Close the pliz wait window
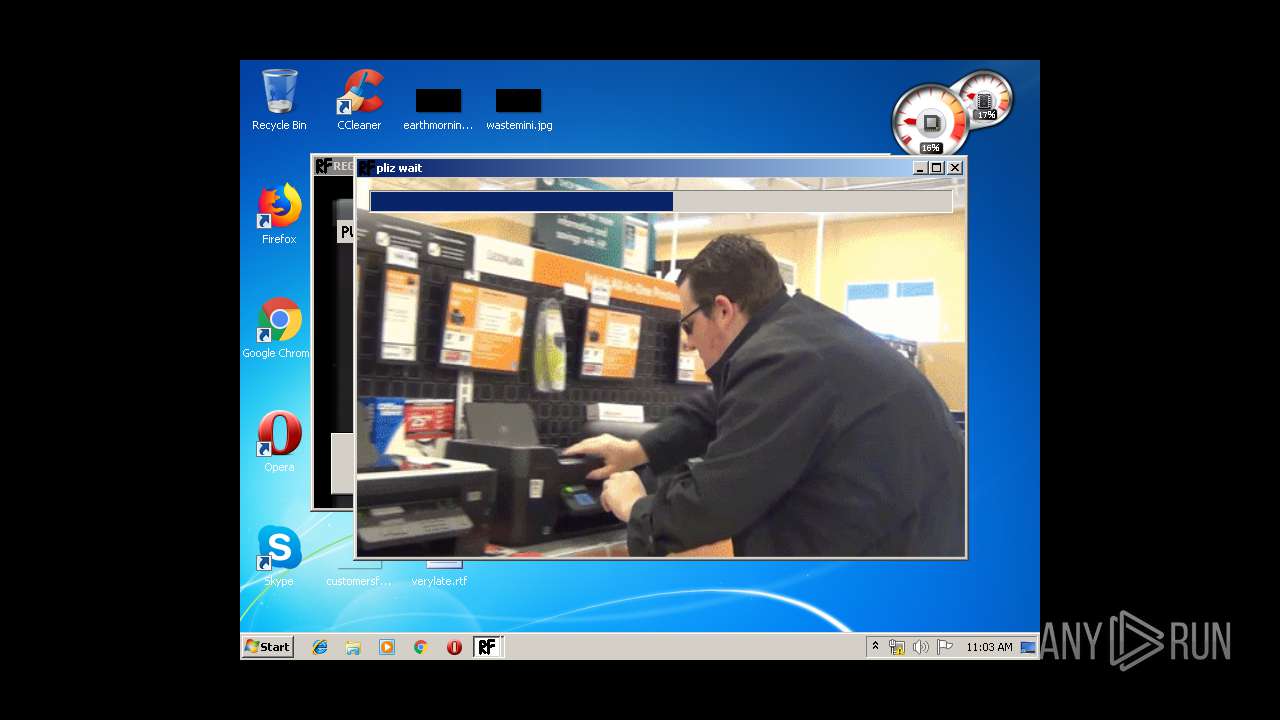This screenshot has width=1280, height=720. pyautogui.click(x=955, y=168)
